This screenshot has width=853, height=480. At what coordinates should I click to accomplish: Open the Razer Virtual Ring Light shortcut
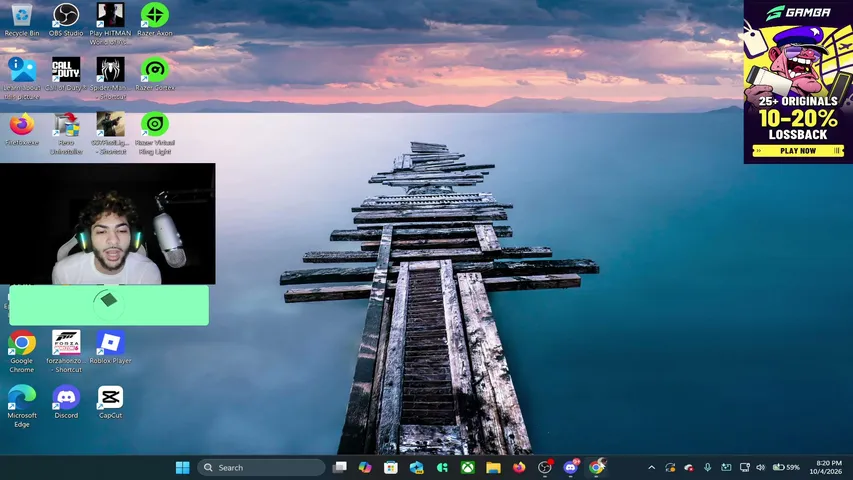tap(154, 133)
